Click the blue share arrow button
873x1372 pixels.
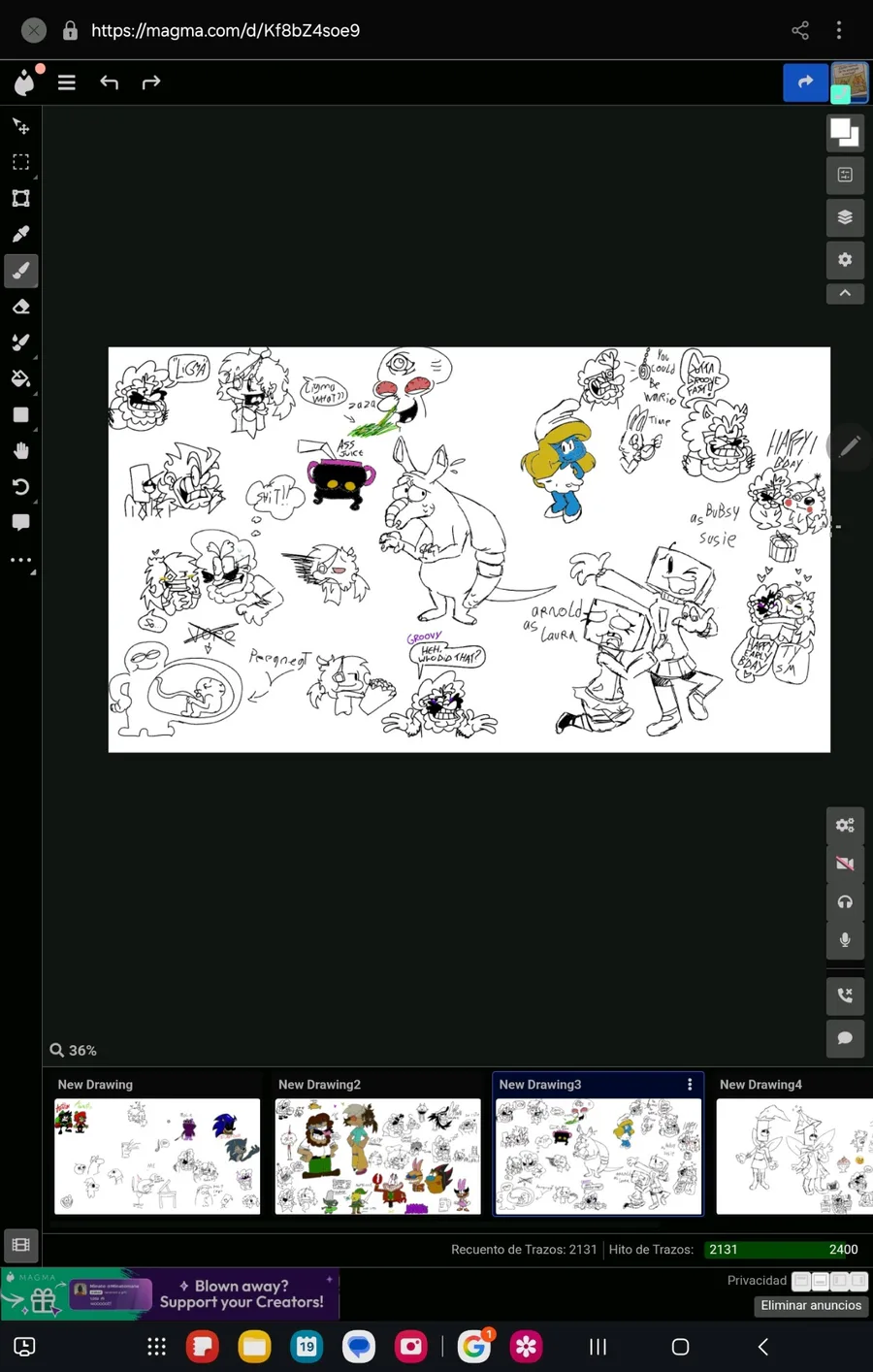805,82
